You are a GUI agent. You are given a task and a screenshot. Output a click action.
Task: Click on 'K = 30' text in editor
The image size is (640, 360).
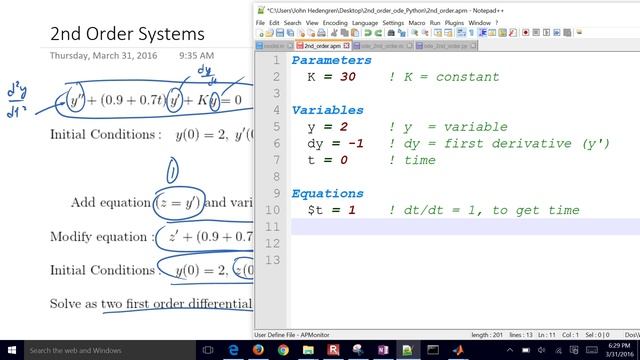click(331, 77)
